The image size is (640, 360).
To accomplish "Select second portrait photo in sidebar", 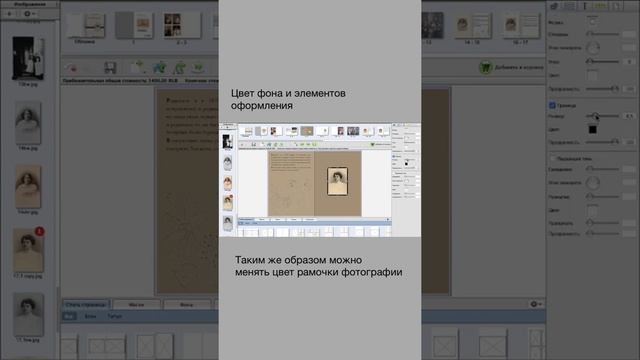I will click(28, 122).
